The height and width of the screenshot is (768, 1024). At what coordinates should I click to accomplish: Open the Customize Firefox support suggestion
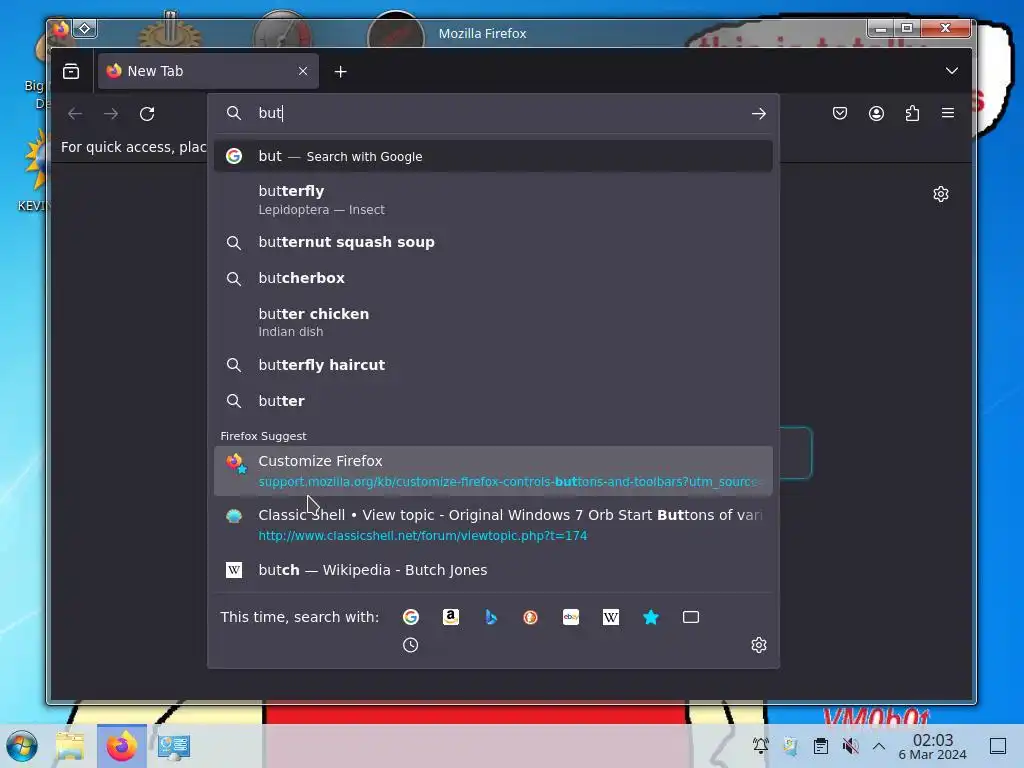pyautogui.click(x=493, y=471)
